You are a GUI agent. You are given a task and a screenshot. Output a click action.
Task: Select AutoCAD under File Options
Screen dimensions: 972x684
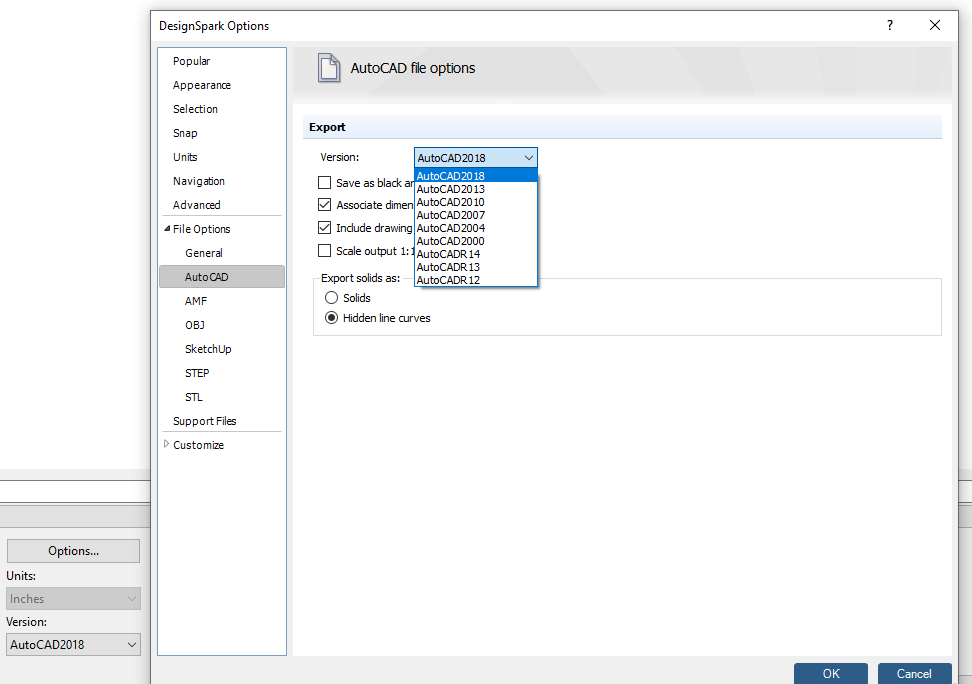[x=222, y=277]
